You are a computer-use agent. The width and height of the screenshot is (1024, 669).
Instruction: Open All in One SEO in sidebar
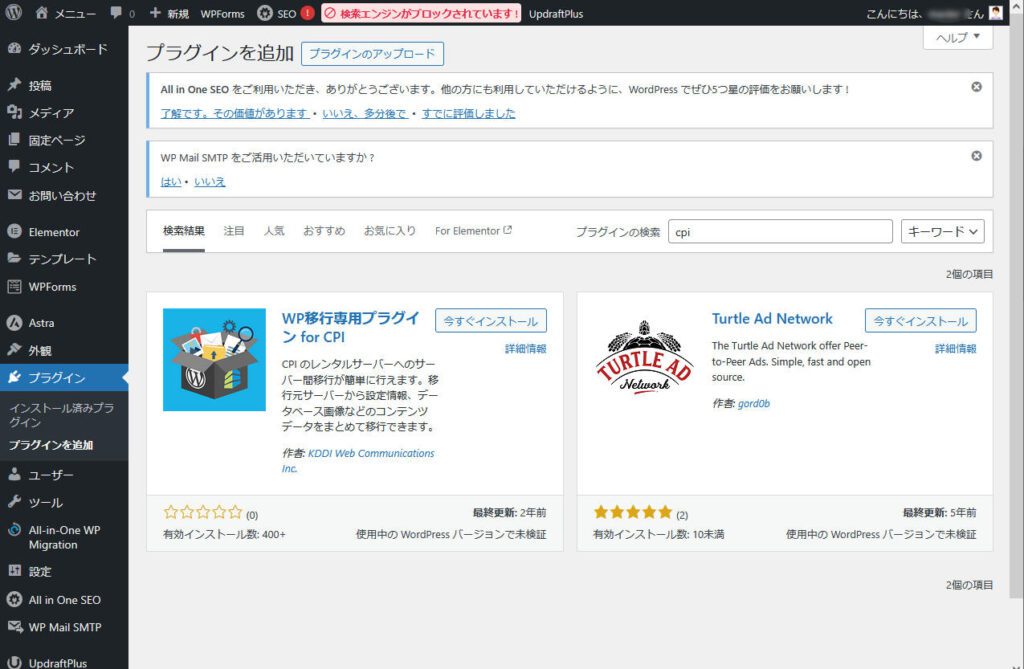click(x=64, y=600)
